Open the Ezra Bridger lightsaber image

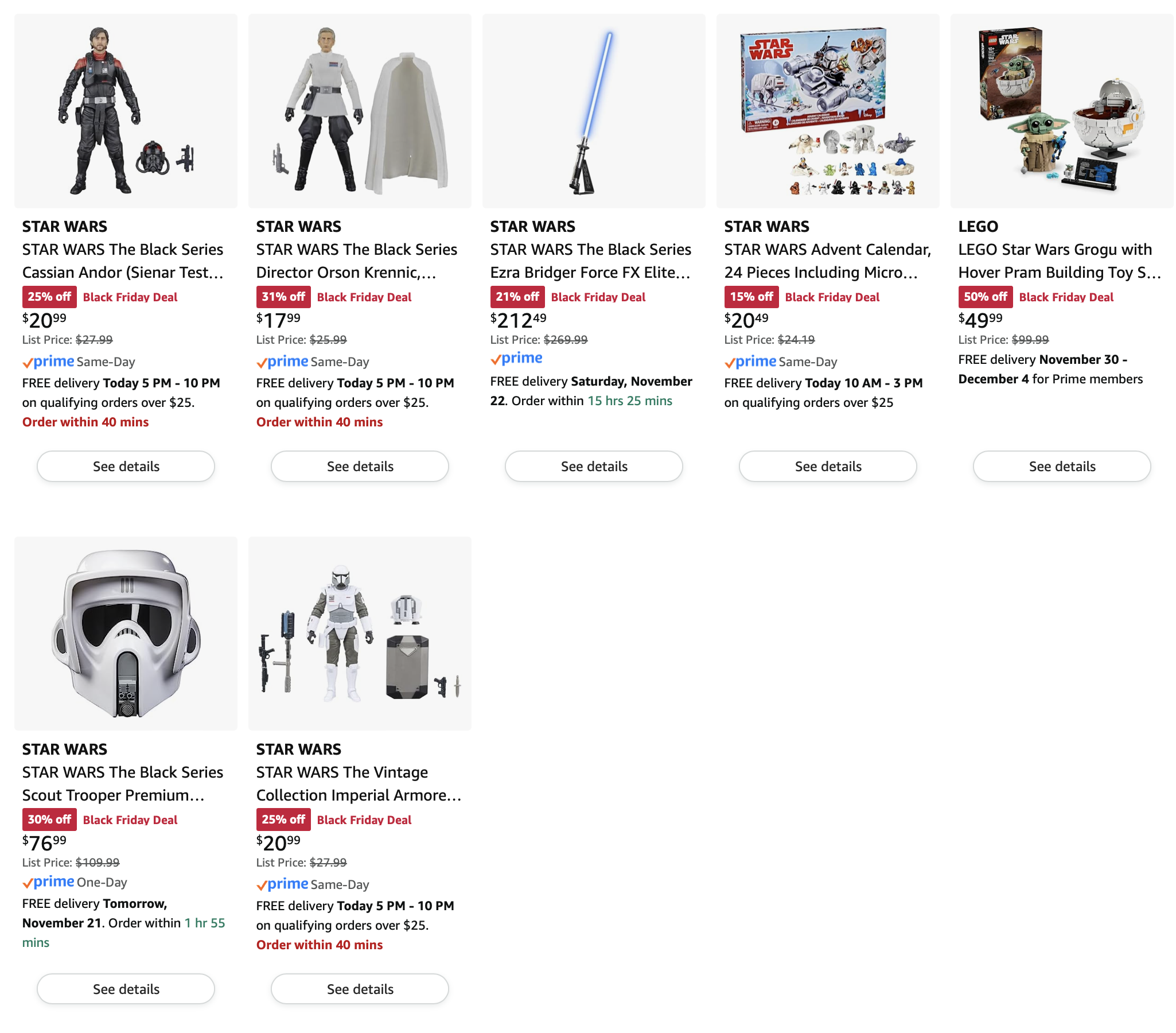593,111
